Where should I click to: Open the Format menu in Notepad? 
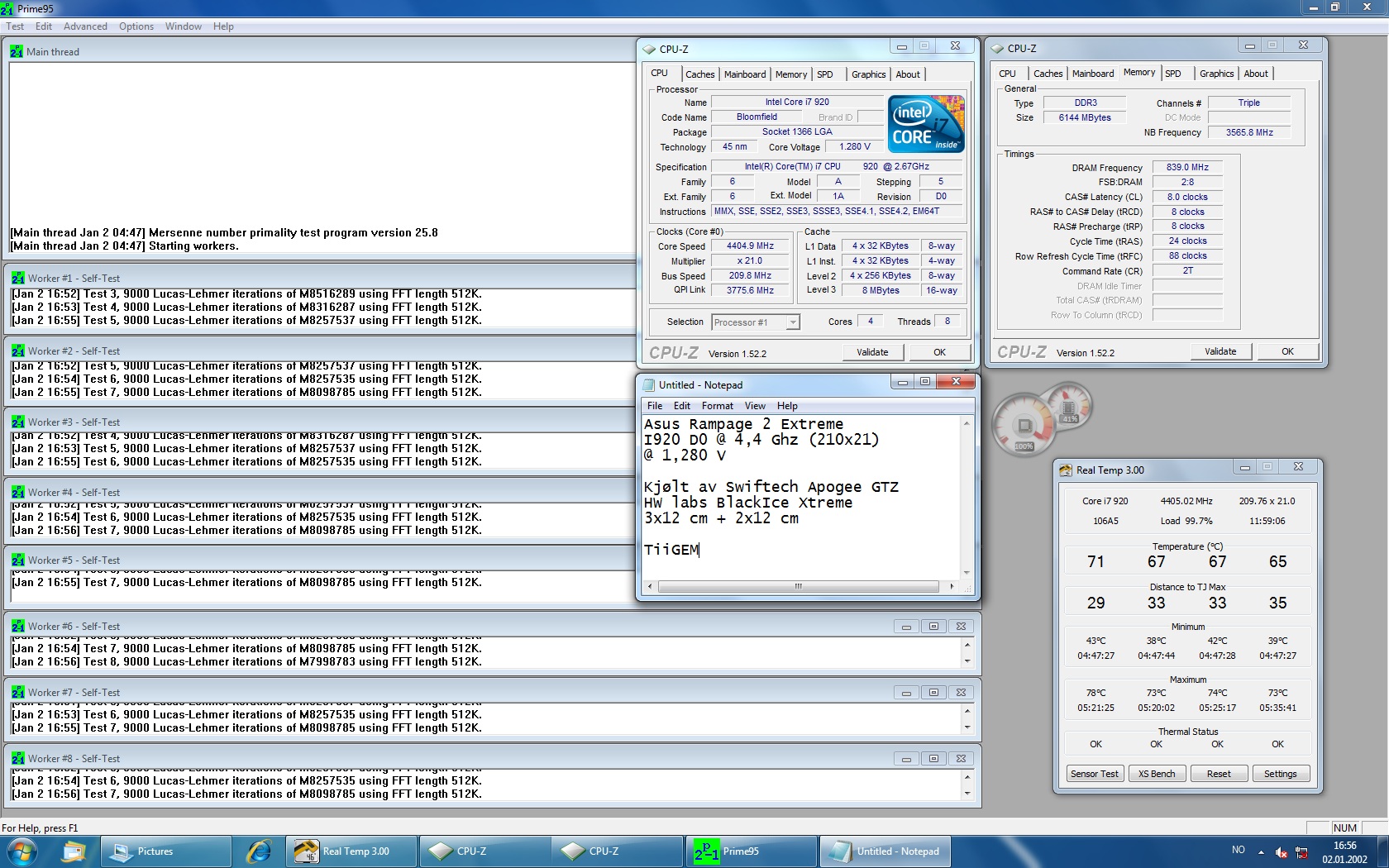(x=718, y=406)
